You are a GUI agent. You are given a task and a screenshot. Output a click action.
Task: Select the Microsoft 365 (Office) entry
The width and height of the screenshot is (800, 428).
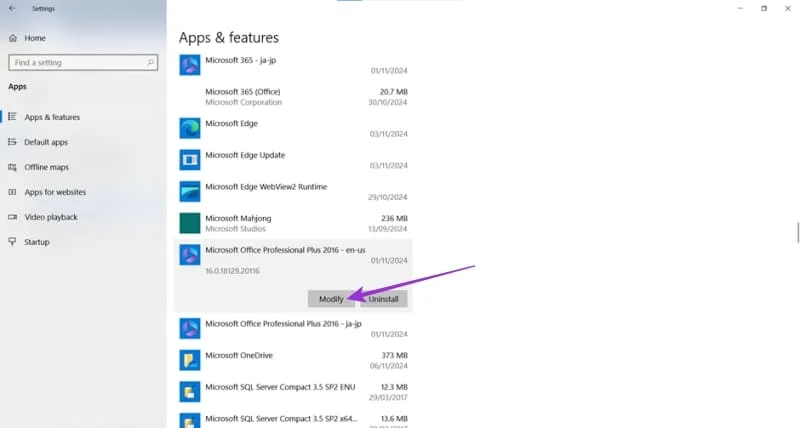tap(293, 97)
